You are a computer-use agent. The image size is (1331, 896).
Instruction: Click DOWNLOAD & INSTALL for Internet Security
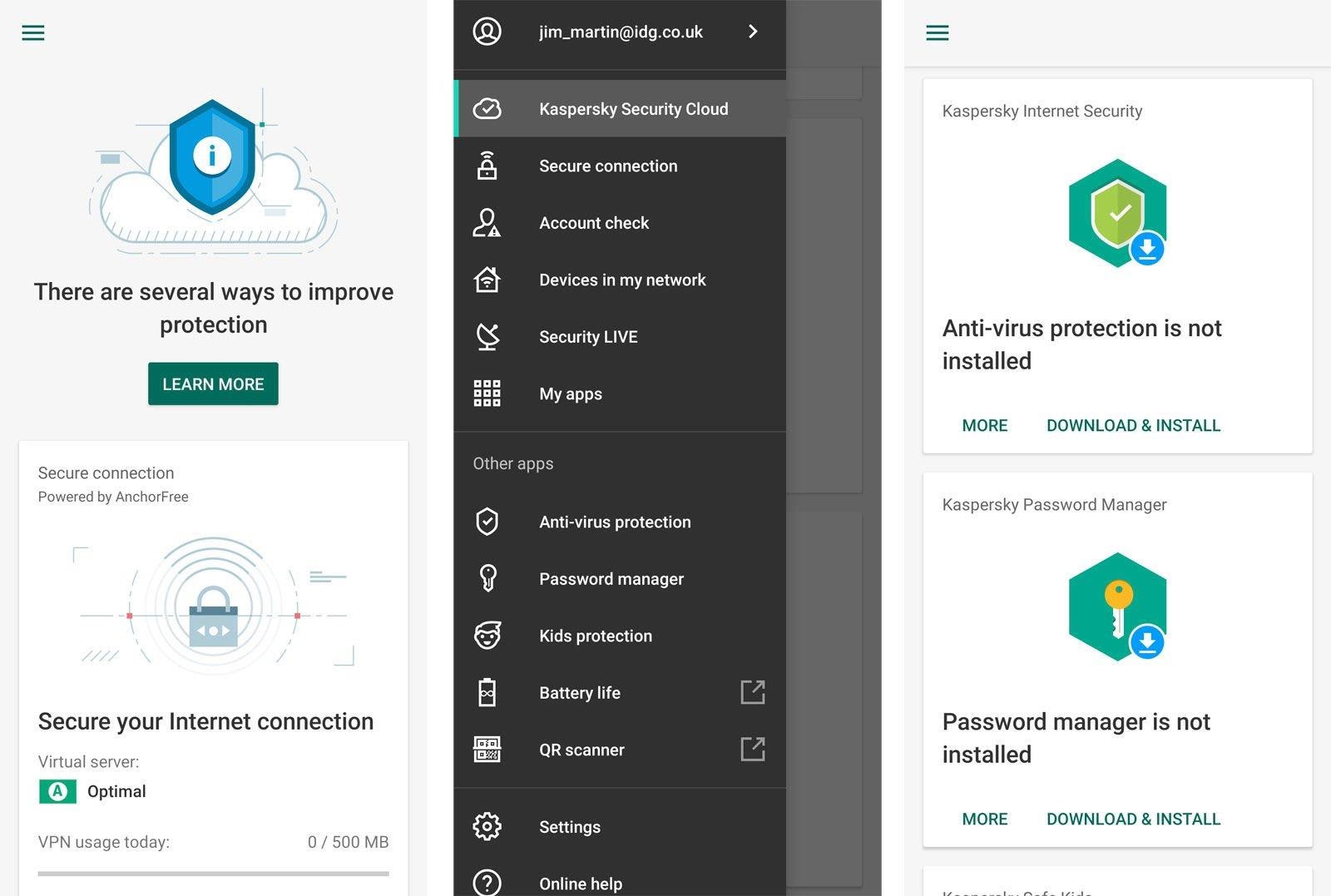pyautogui.click(x=1133, y=425)
